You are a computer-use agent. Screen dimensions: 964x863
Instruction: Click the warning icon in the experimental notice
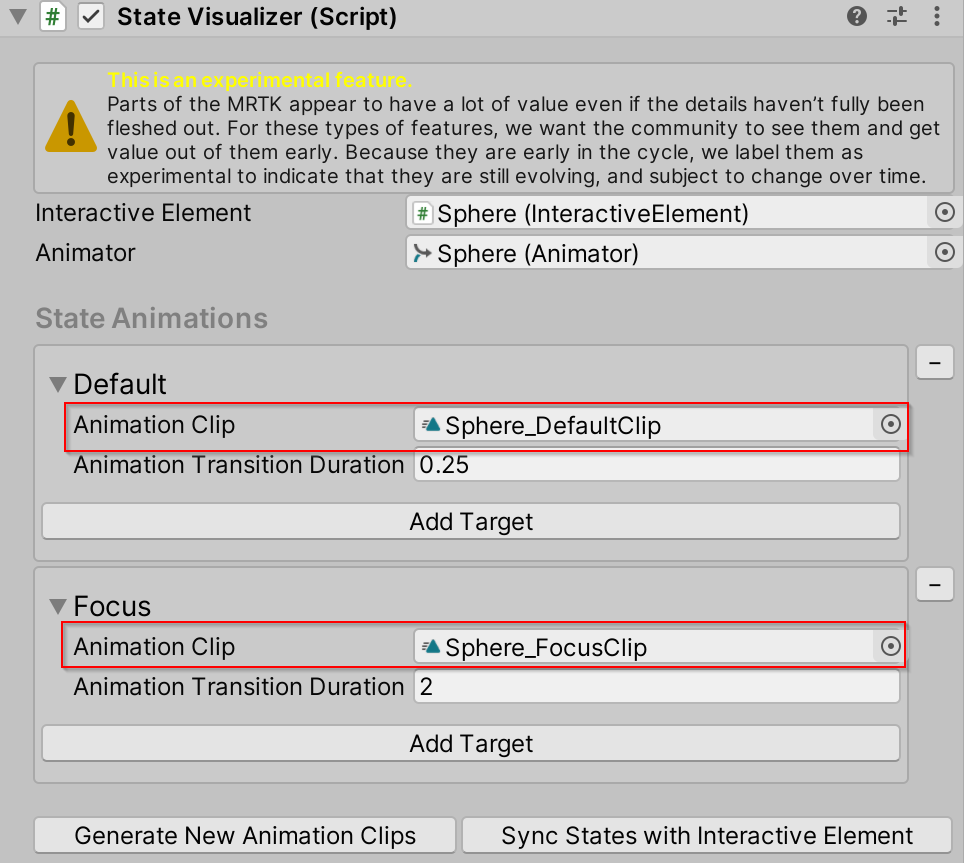pos(70,128)
